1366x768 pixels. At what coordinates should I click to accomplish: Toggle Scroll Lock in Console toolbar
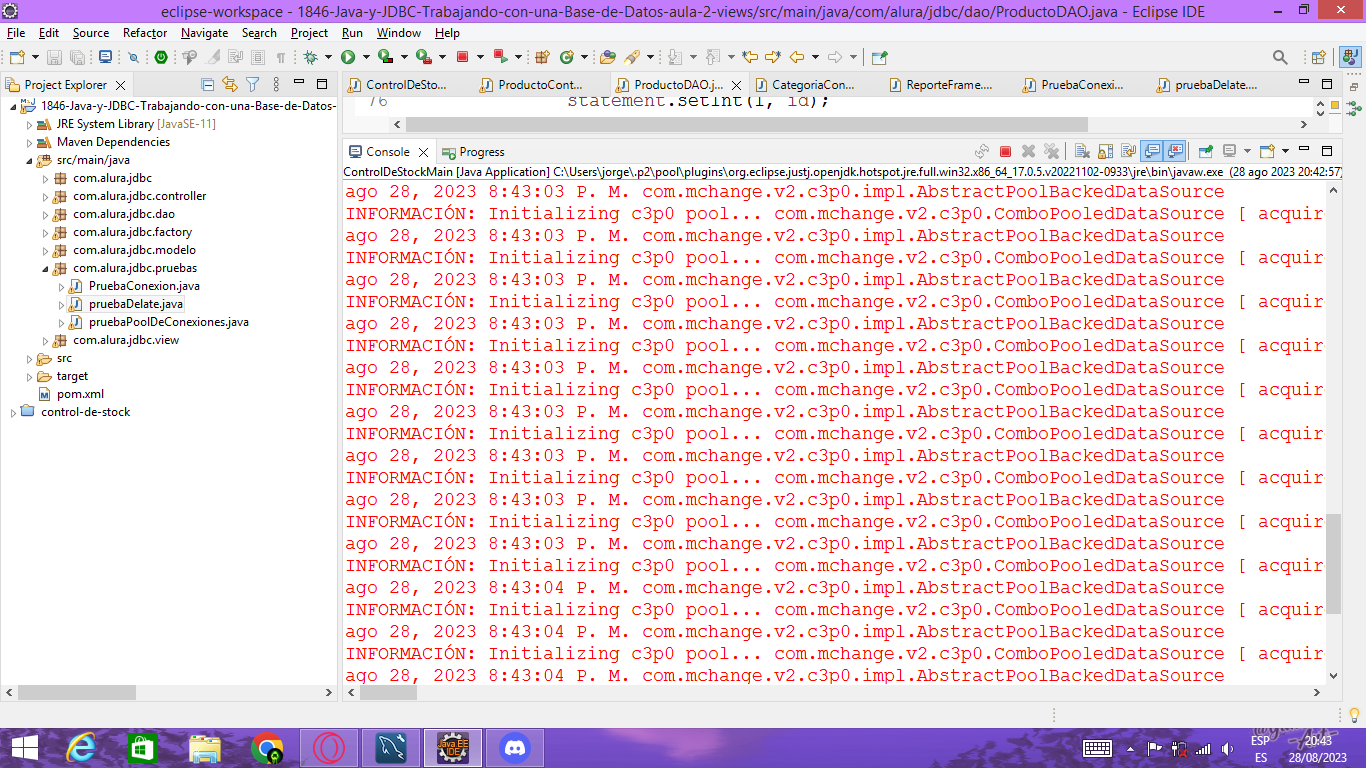pos(1105,152)
